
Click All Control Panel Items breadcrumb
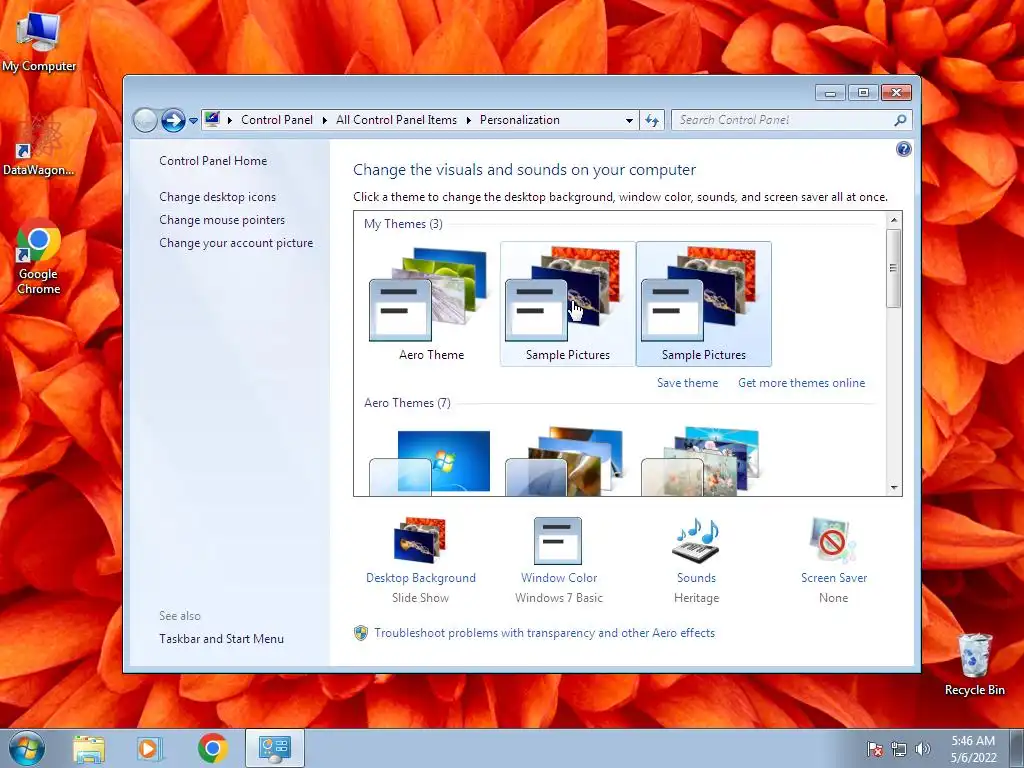point(396,120)
